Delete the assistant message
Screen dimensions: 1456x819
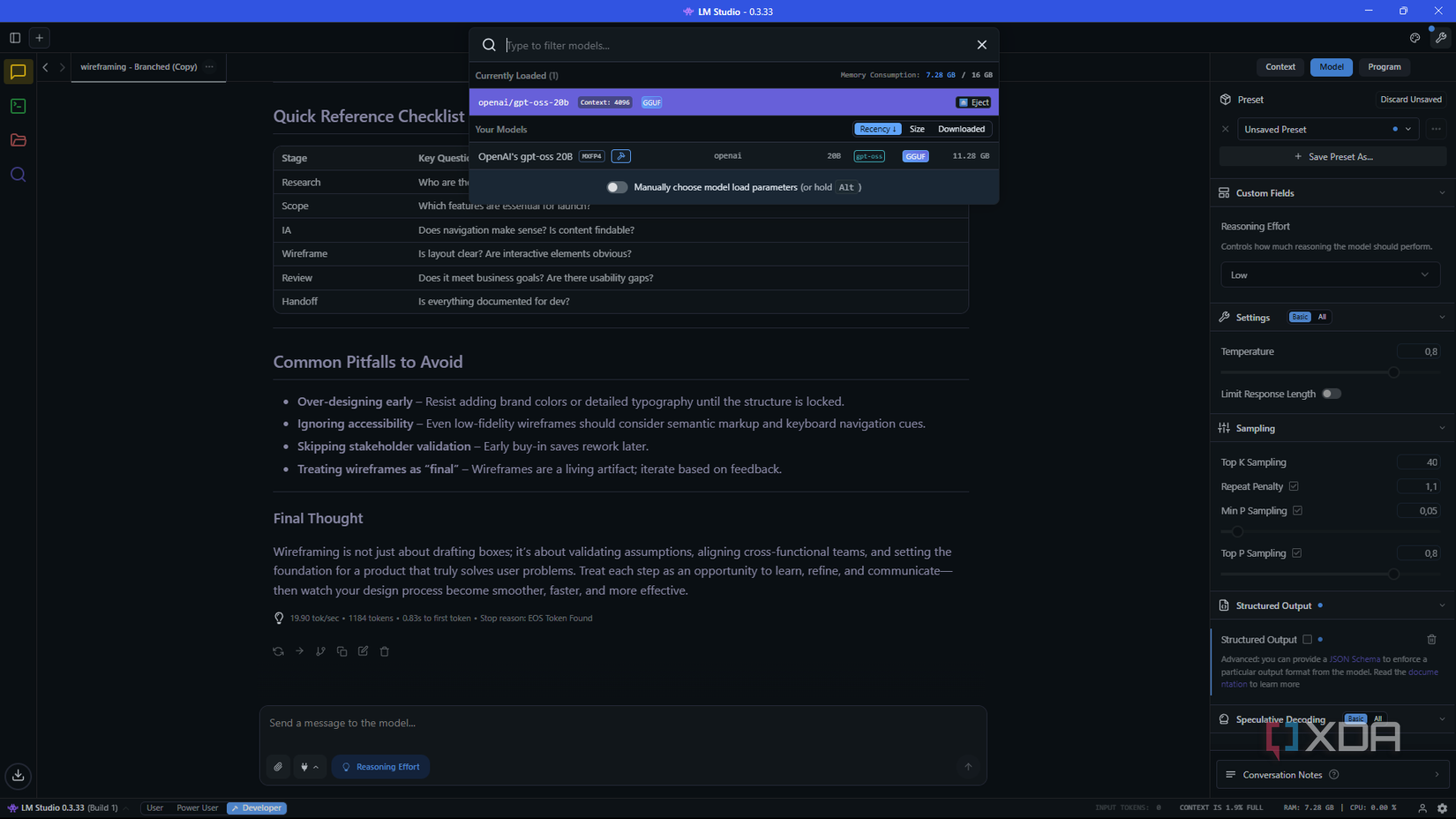[x=384, y=651]
